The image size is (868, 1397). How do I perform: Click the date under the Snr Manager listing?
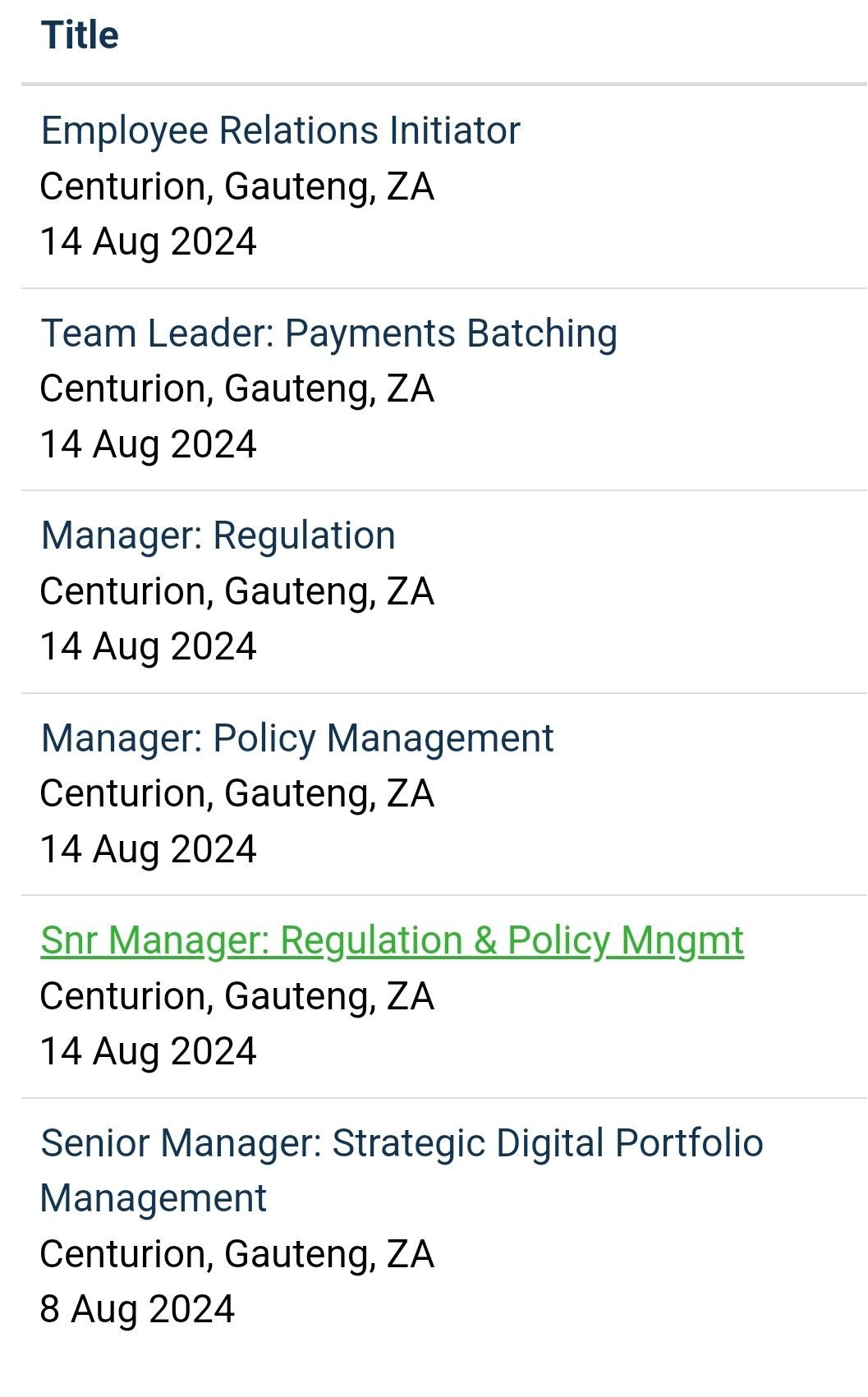click(149, 1051)
